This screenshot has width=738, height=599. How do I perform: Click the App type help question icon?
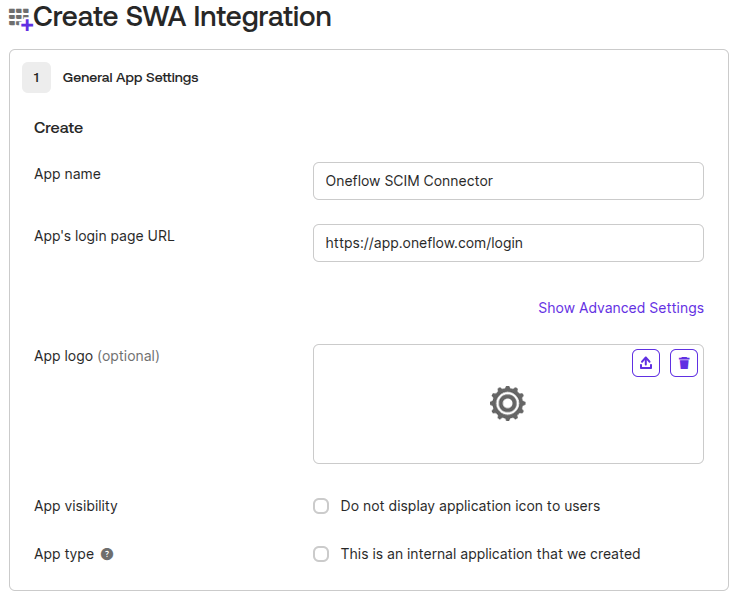(x=107, y=554)
